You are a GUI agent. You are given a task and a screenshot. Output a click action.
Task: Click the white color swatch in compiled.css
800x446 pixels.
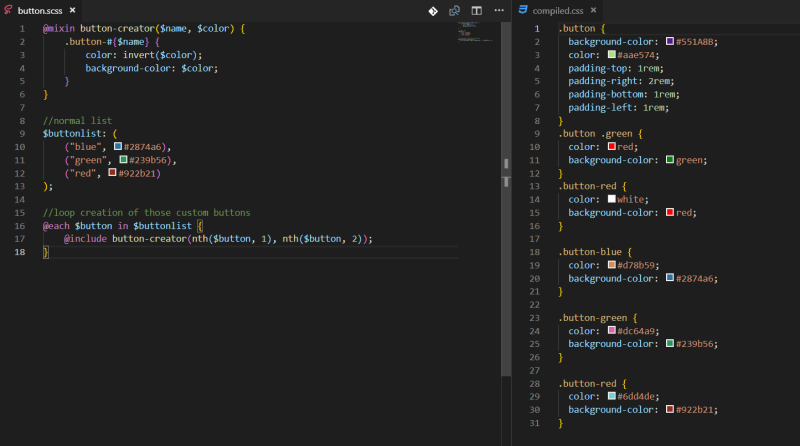pos(611,199)
